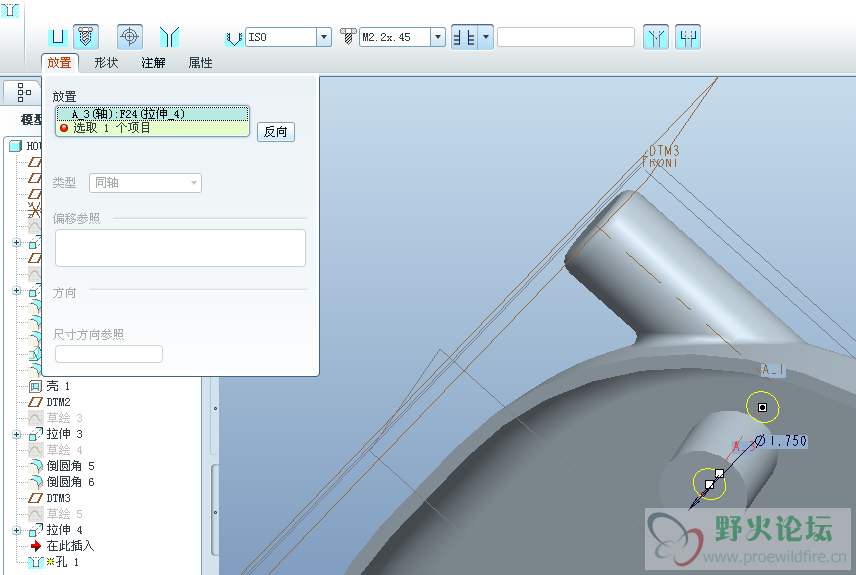The width and height of the screenshot is (856, 575).
Task: Toggle the countersink option icon
Action: (656, 37)
